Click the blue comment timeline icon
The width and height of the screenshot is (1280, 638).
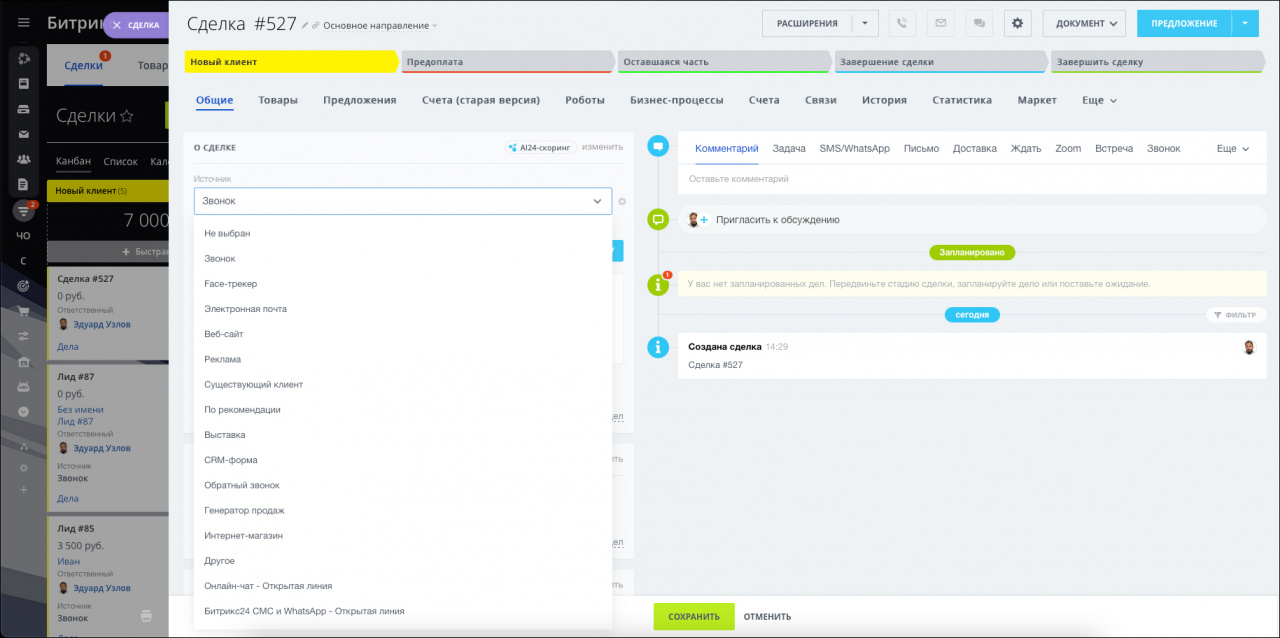coord(658,146)
